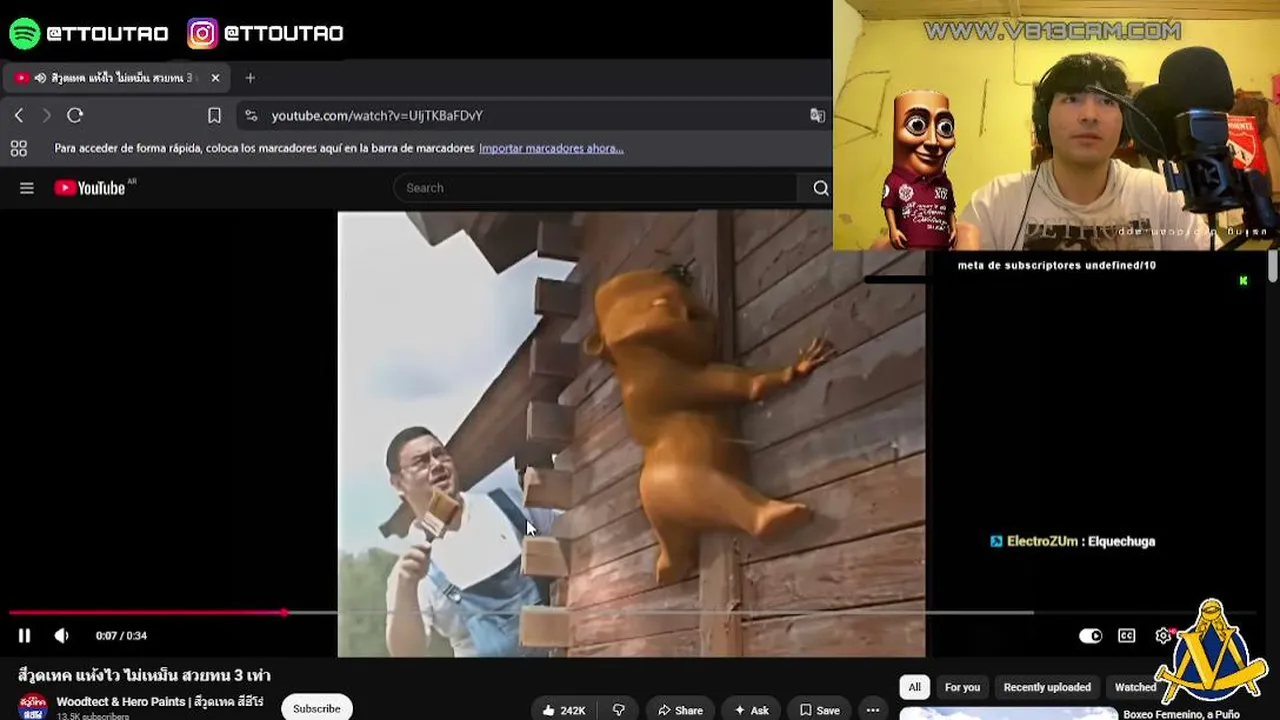Viewport: 1280px width, 720px height.
Task: Share the video
Action: (x=679, y=710)
